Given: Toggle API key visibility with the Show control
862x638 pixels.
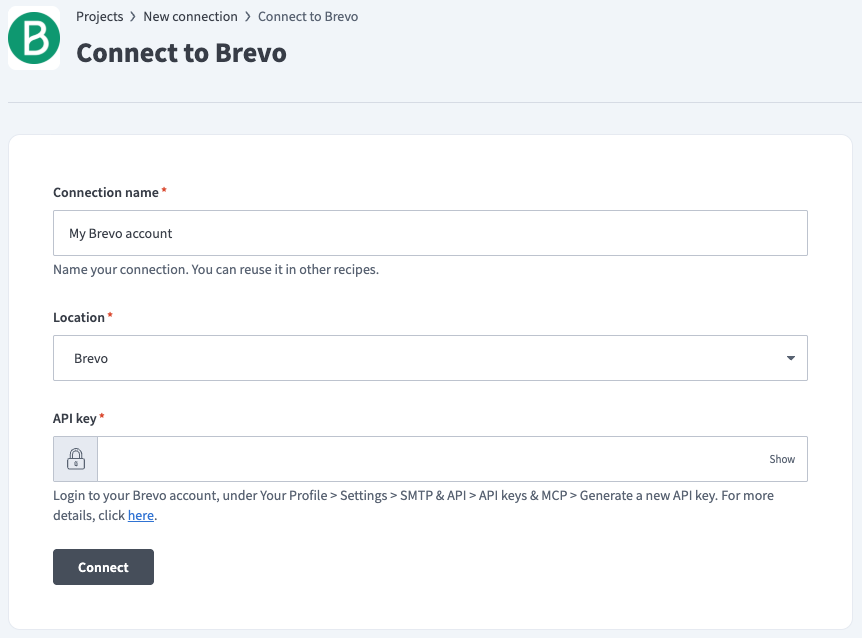Looking at the screenshot, I should pyautogui.click(x=782, y=458).
